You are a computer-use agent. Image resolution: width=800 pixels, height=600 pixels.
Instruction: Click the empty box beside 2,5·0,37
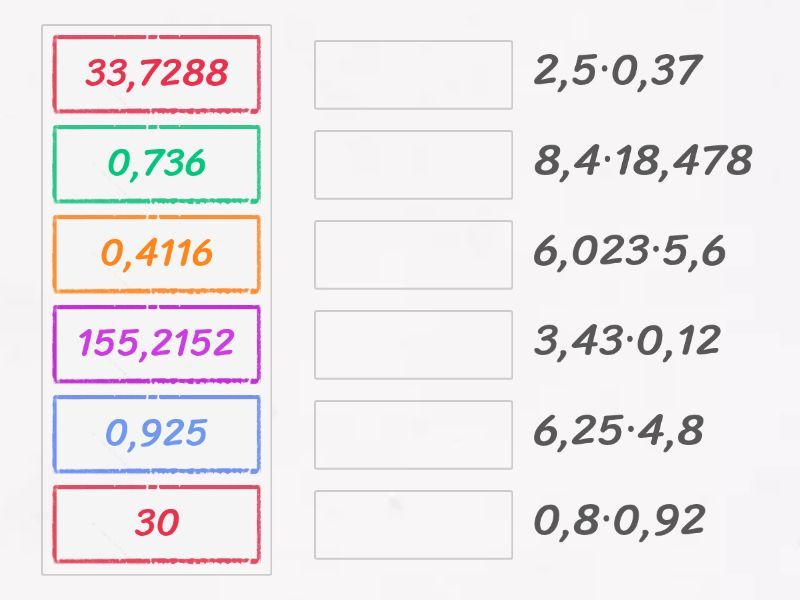(413, 75)
